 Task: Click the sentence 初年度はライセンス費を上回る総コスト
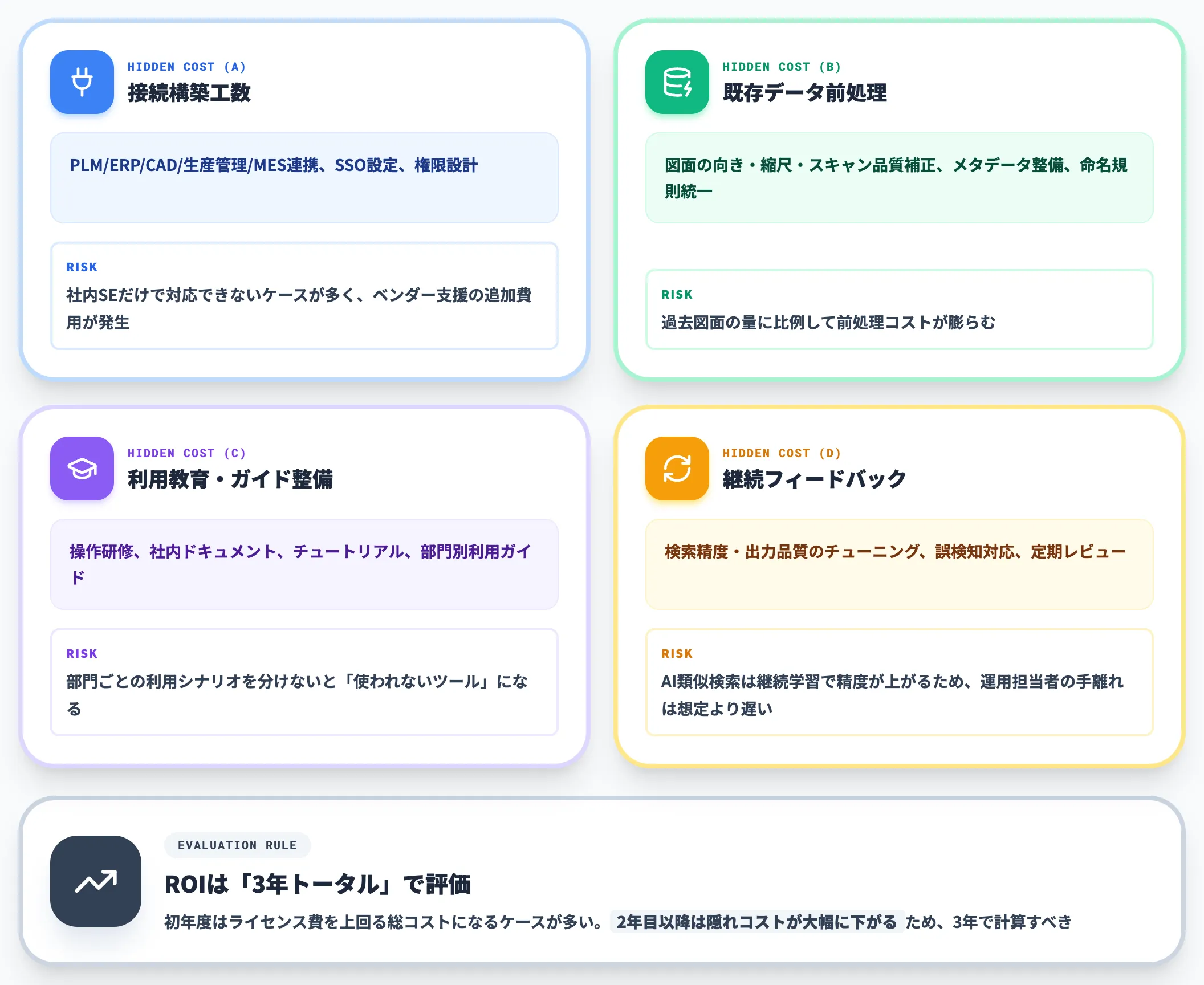coord(384,922)
